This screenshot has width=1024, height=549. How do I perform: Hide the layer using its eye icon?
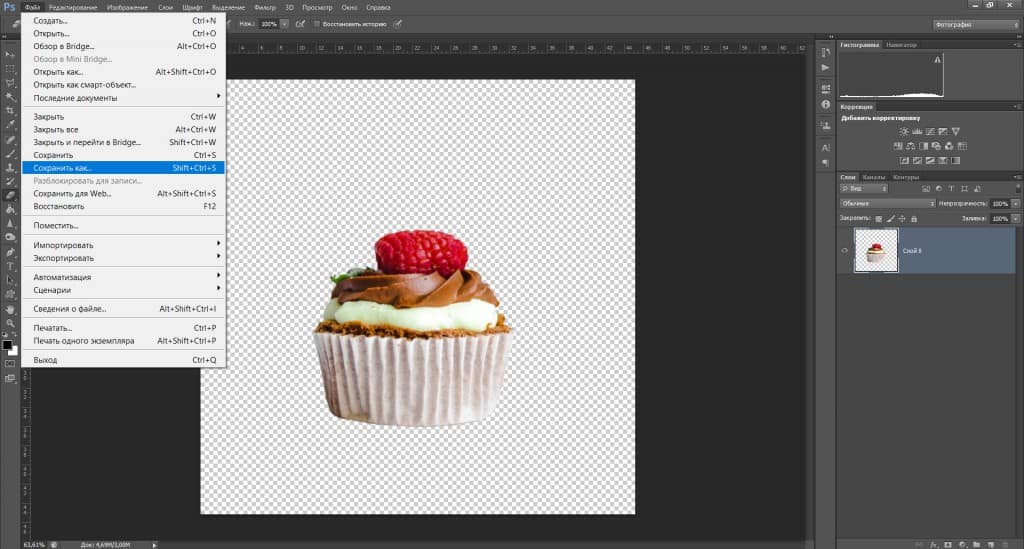coord(846,251)
